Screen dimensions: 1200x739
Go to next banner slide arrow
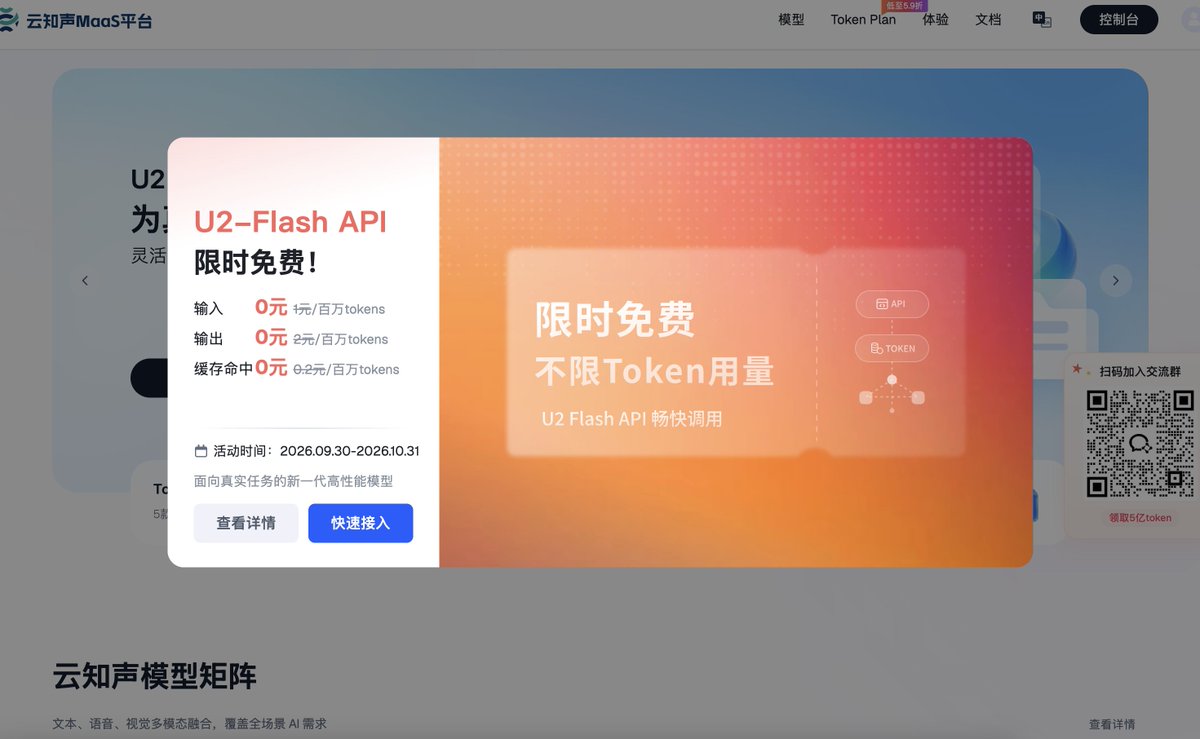coord(1116,281)
